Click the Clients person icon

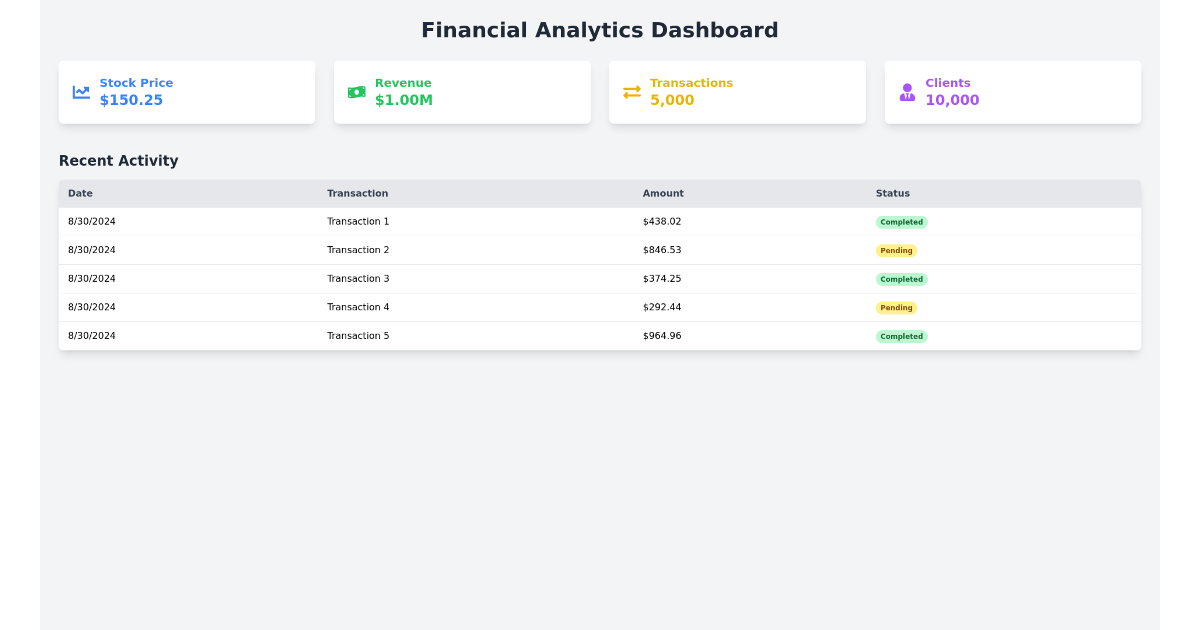click(x=907, y=92)
